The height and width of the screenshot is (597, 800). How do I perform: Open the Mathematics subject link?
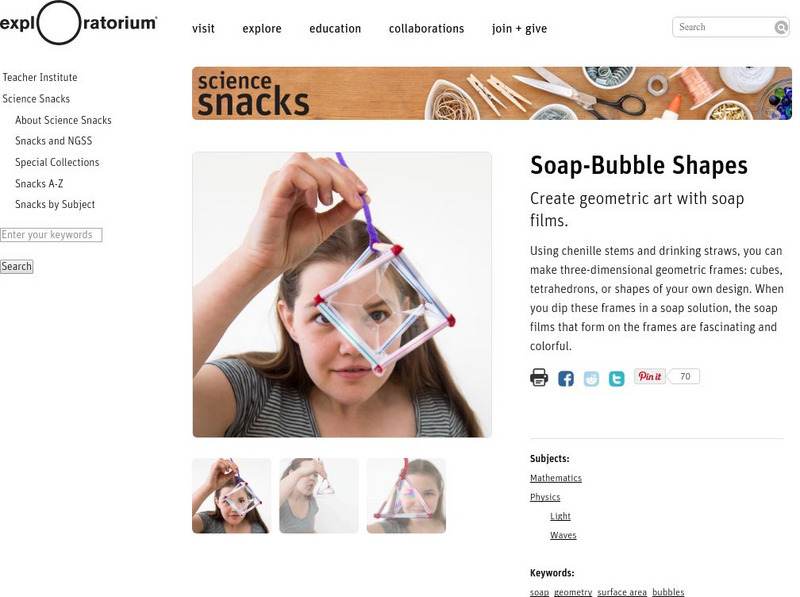[556, 478]
